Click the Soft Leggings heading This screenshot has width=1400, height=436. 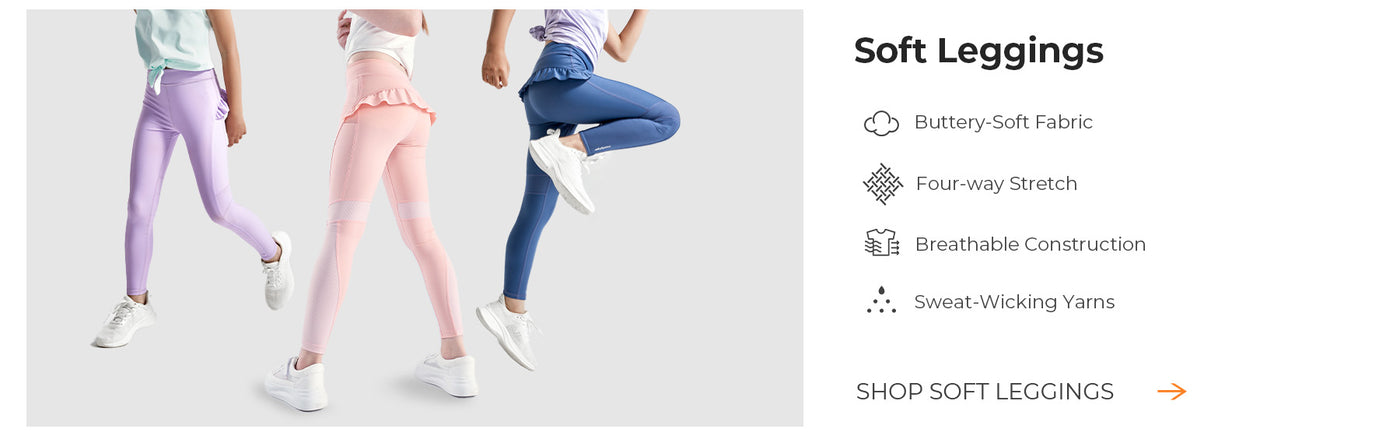[x=979, y=51]
